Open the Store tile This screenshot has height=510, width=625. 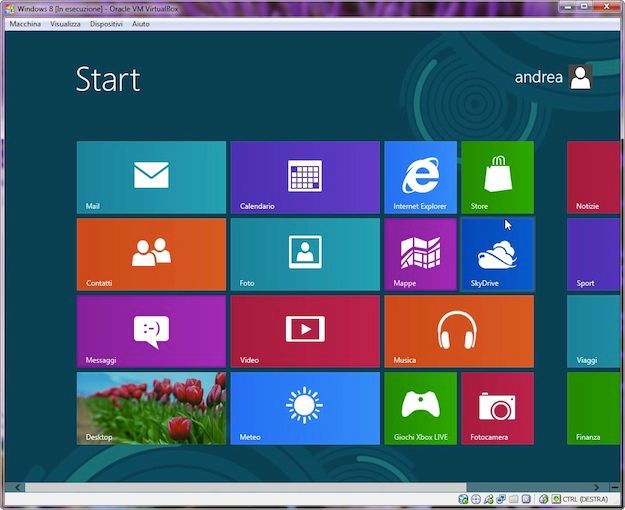[x=497, y=177]
